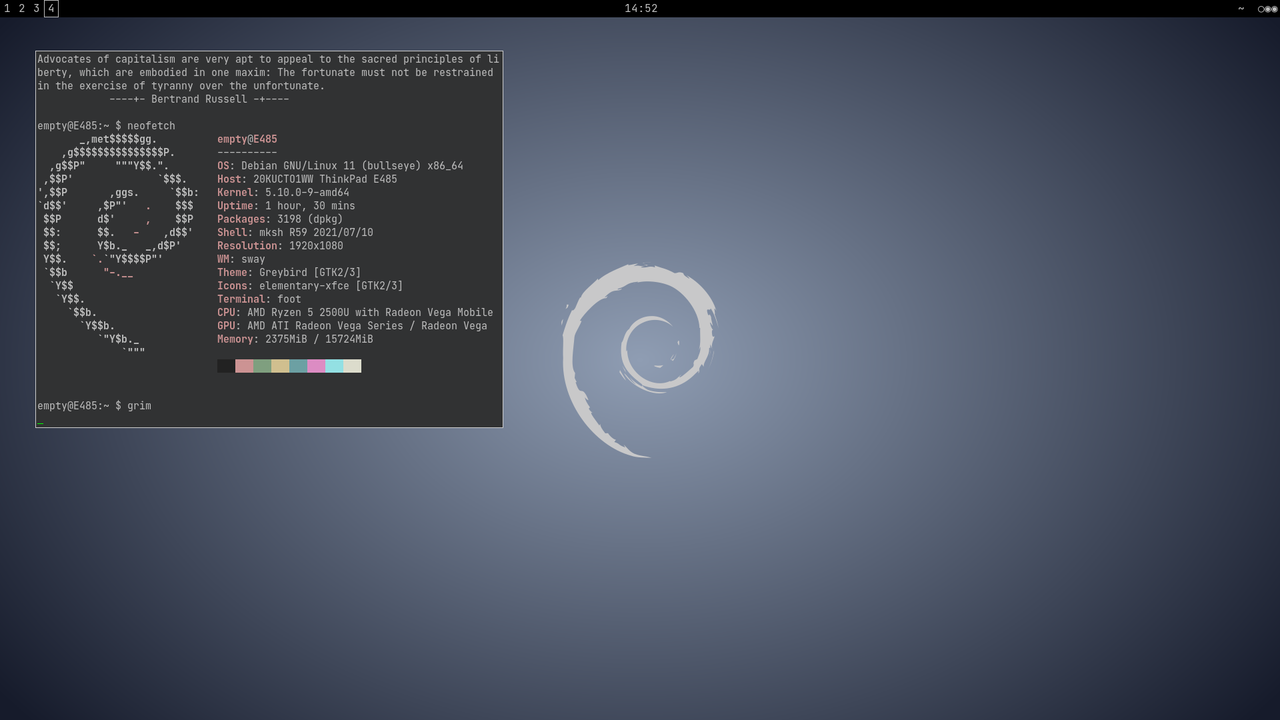Image resolution: width=1280 pixels, height=720 pixels.
Task: Click the 'Kernel: 5.10.0-9-amd64' line
Action: 283,193
